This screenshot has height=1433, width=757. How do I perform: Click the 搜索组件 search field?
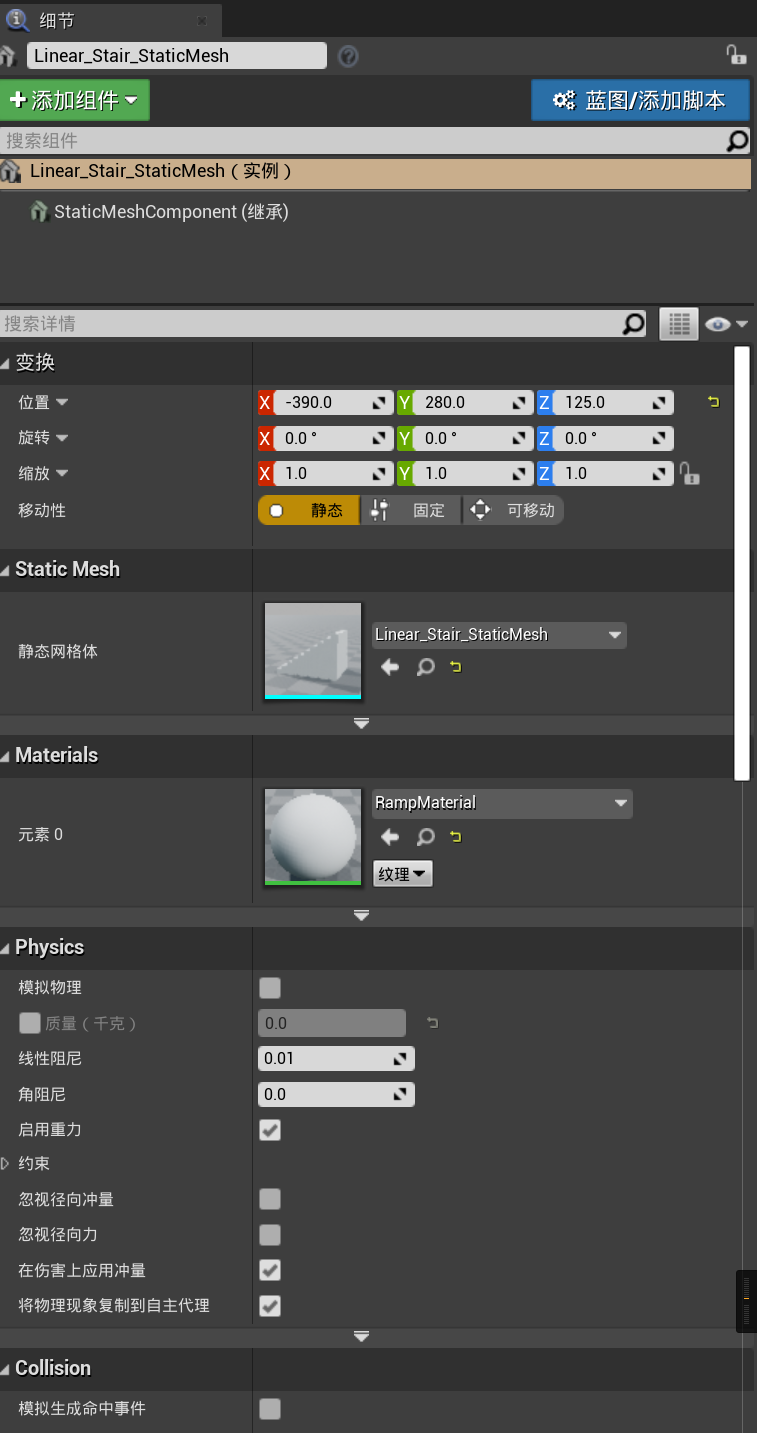point(362,141)
